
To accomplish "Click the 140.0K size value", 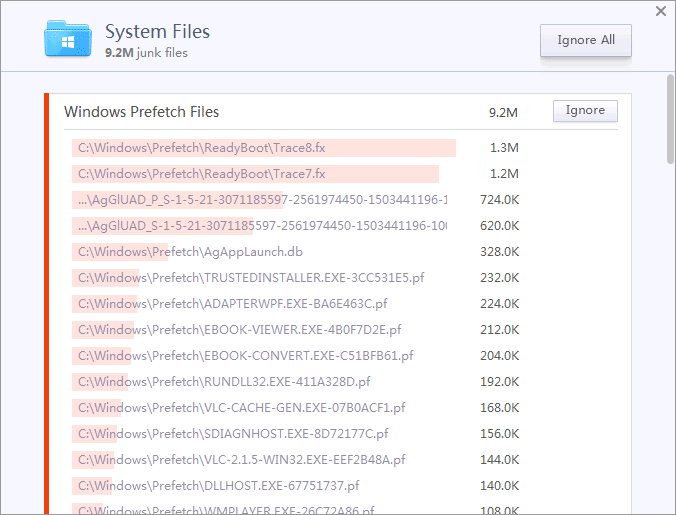I will [x=499, y=486].
